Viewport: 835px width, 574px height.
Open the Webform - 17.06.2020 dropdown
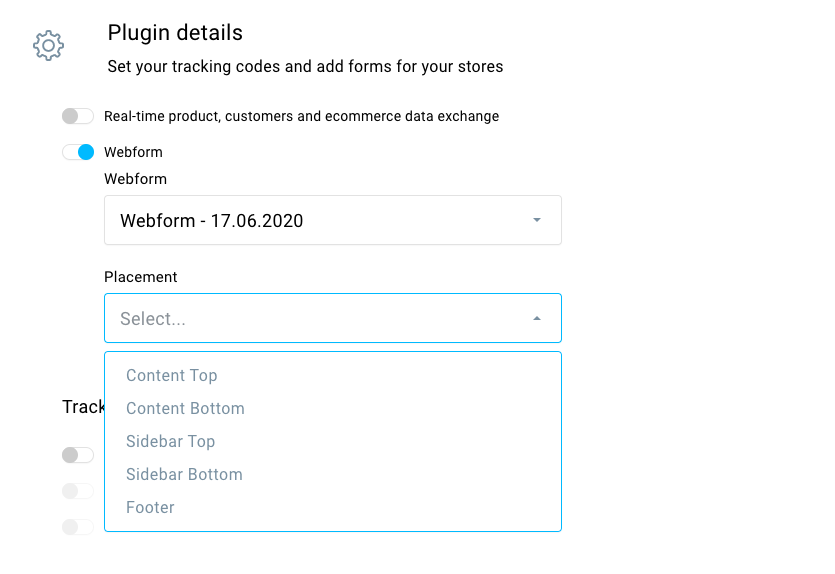(333, 220)
